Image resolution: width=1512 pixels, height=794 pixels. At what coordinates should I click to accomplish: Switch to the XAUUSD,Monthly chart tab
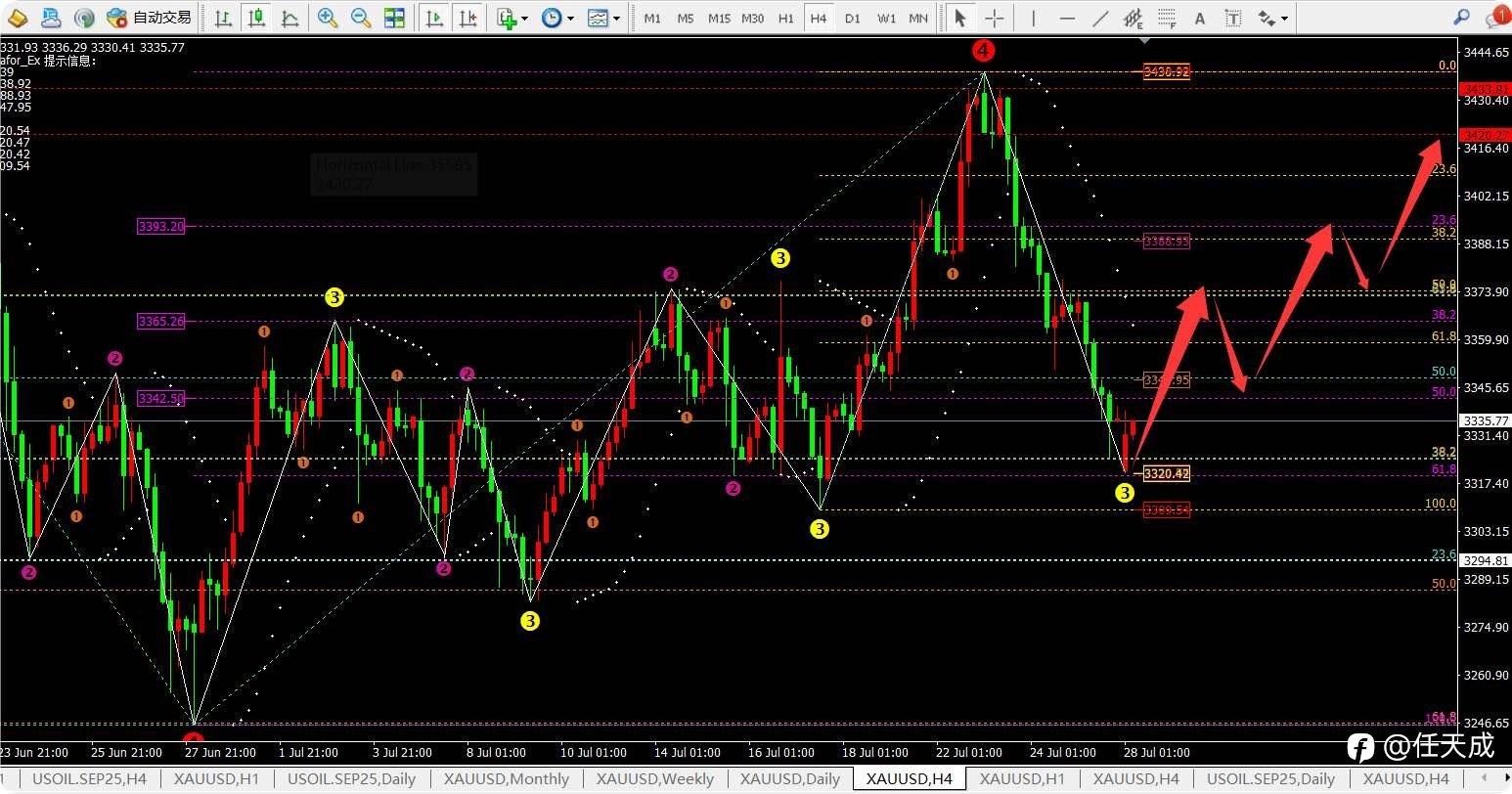(507, 779)
